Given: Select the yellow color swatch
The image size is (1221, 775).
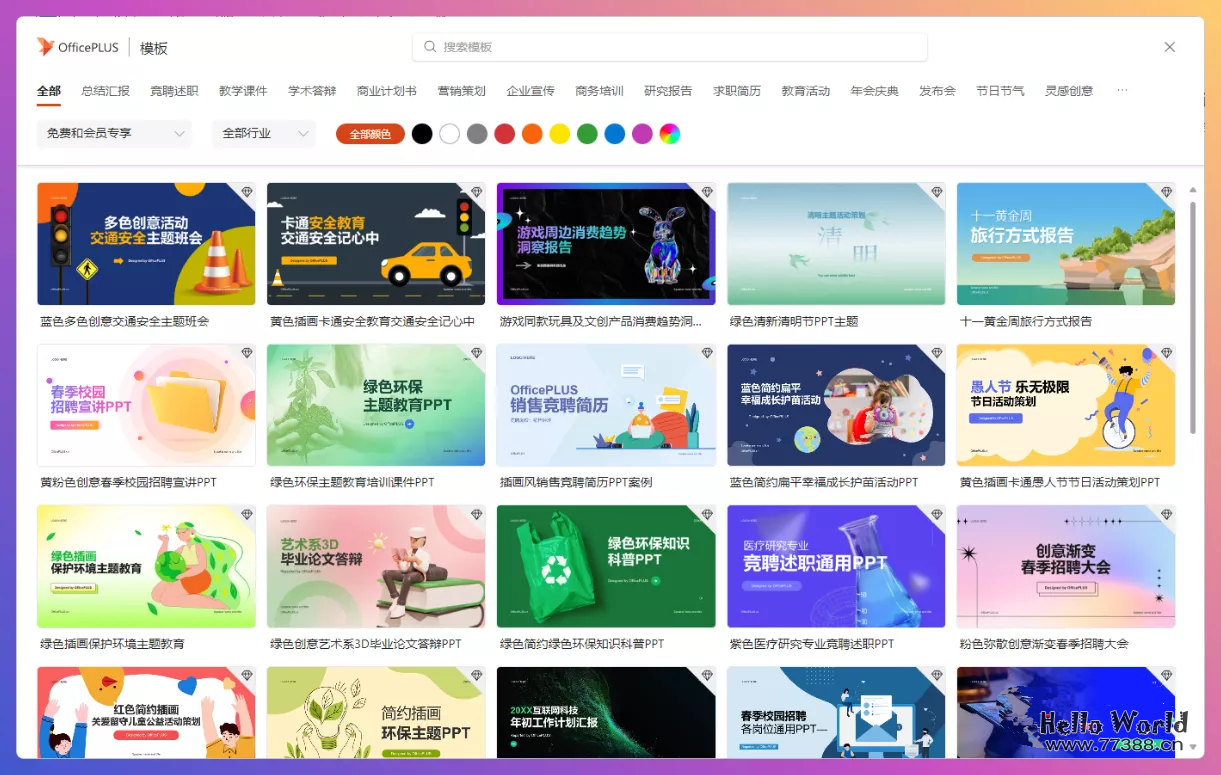Looking at the screenshot, I should point(560,134).
